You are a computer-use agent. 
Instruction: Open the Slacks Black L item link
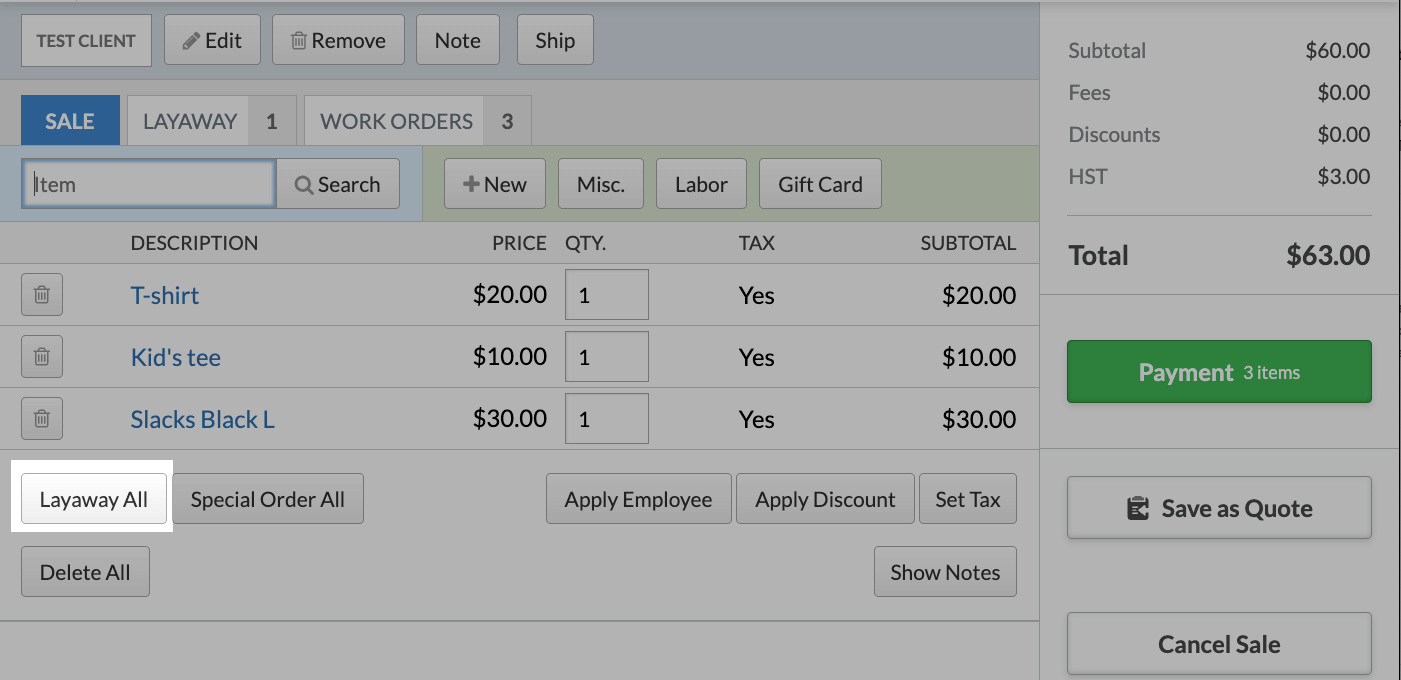click(203, 419)
